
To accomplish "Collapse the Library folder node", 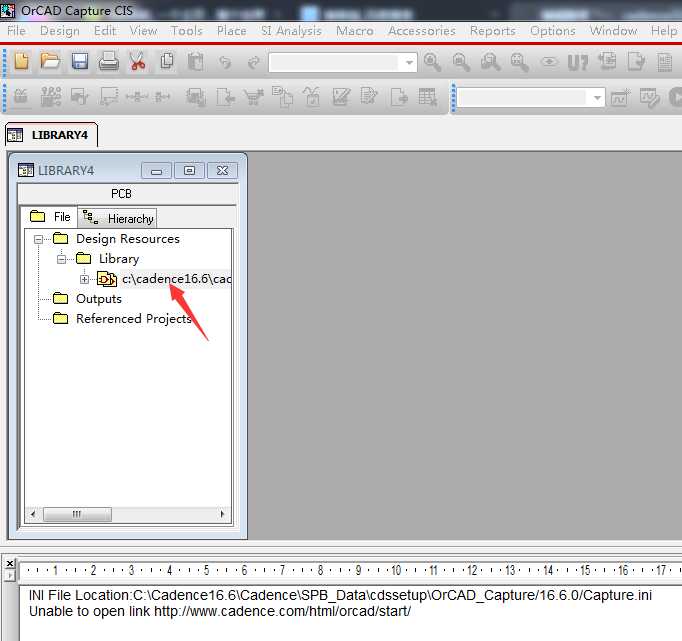I will click(61, 259).
